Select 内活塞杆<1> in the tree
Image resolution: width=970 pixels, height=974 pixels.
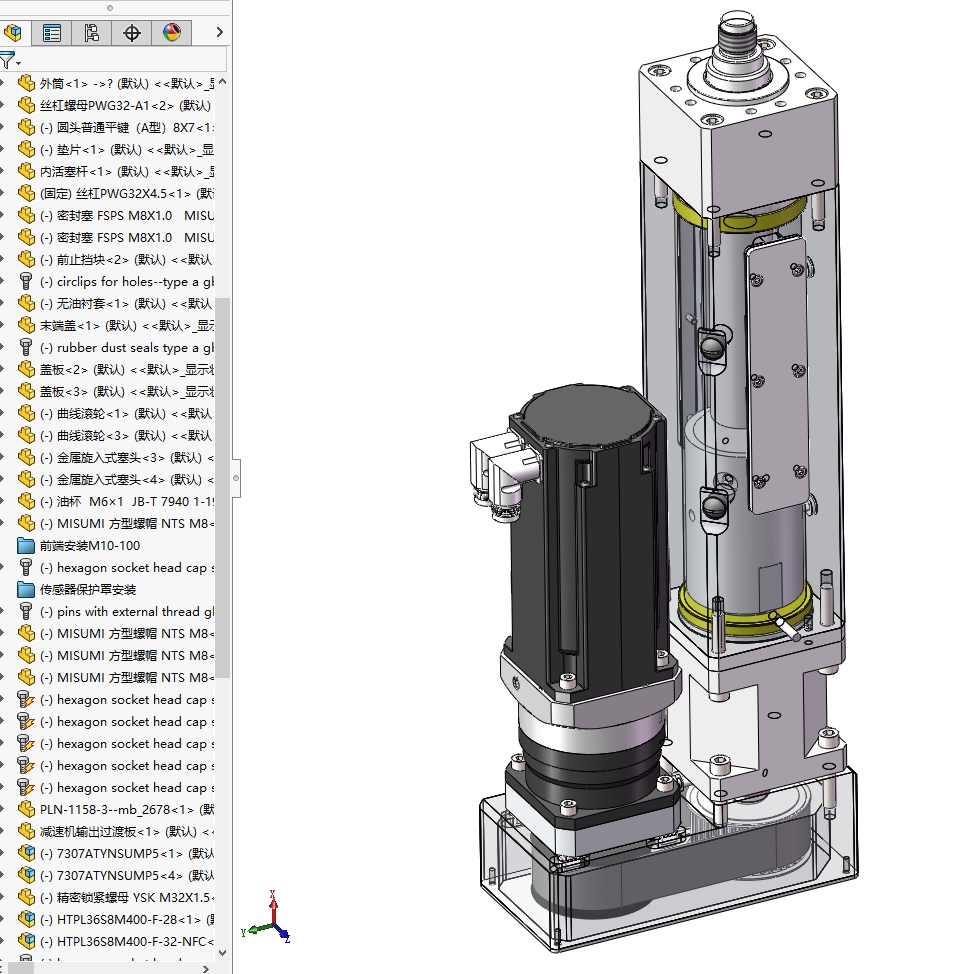(x=127, y=171)
